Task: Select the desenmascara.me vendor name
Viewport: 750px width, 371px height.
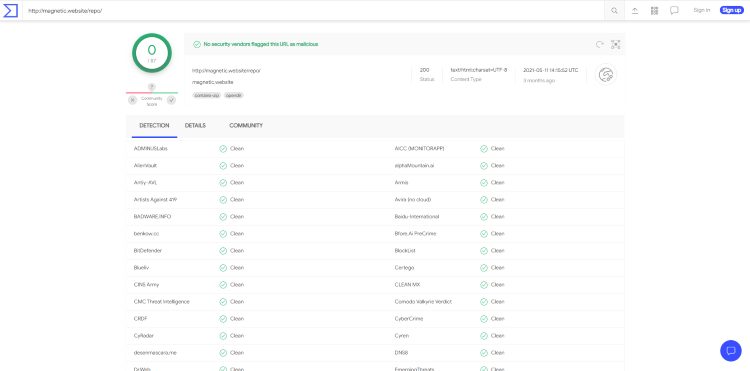Action: [x=155, y=352]
